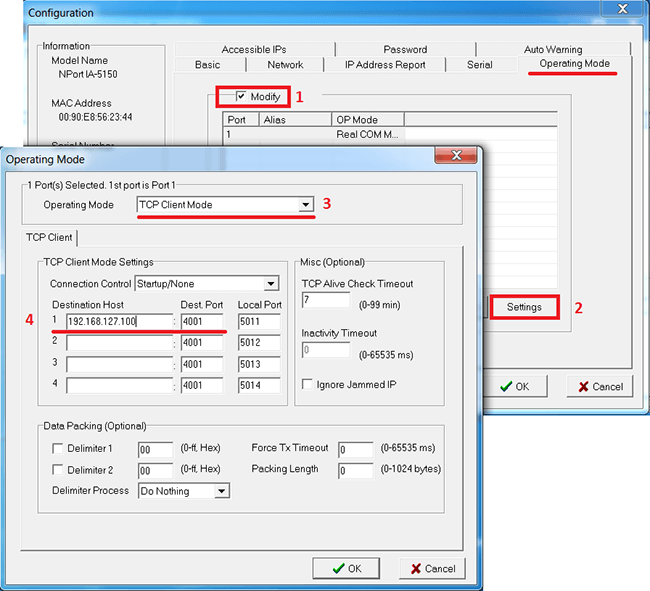Click the Inactivity Timeout field
Screen dimensions: 650x591
click(x=326, y=350)
